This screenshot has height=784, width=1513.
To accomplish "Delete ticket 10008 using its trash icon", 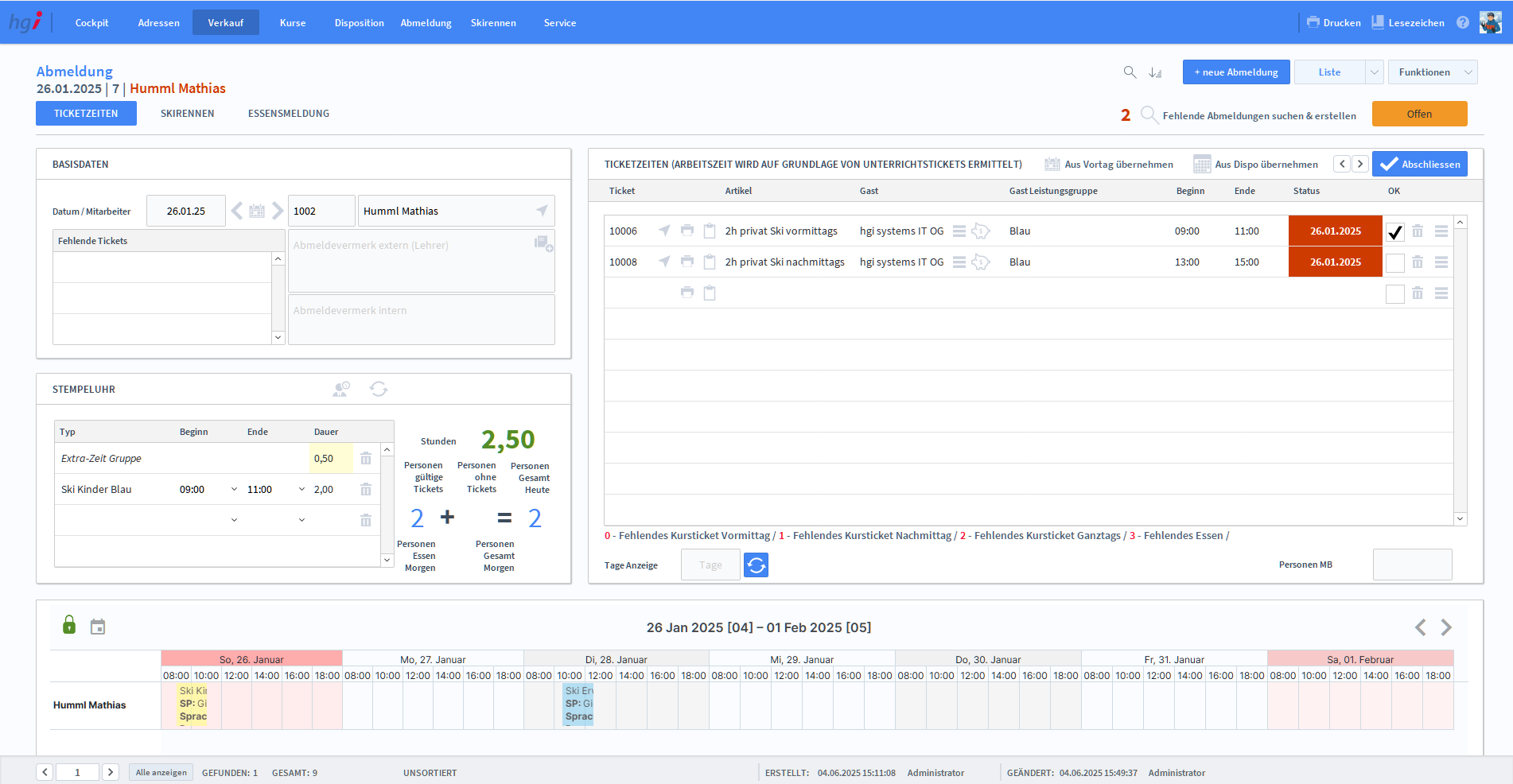I will point(1418,262).
